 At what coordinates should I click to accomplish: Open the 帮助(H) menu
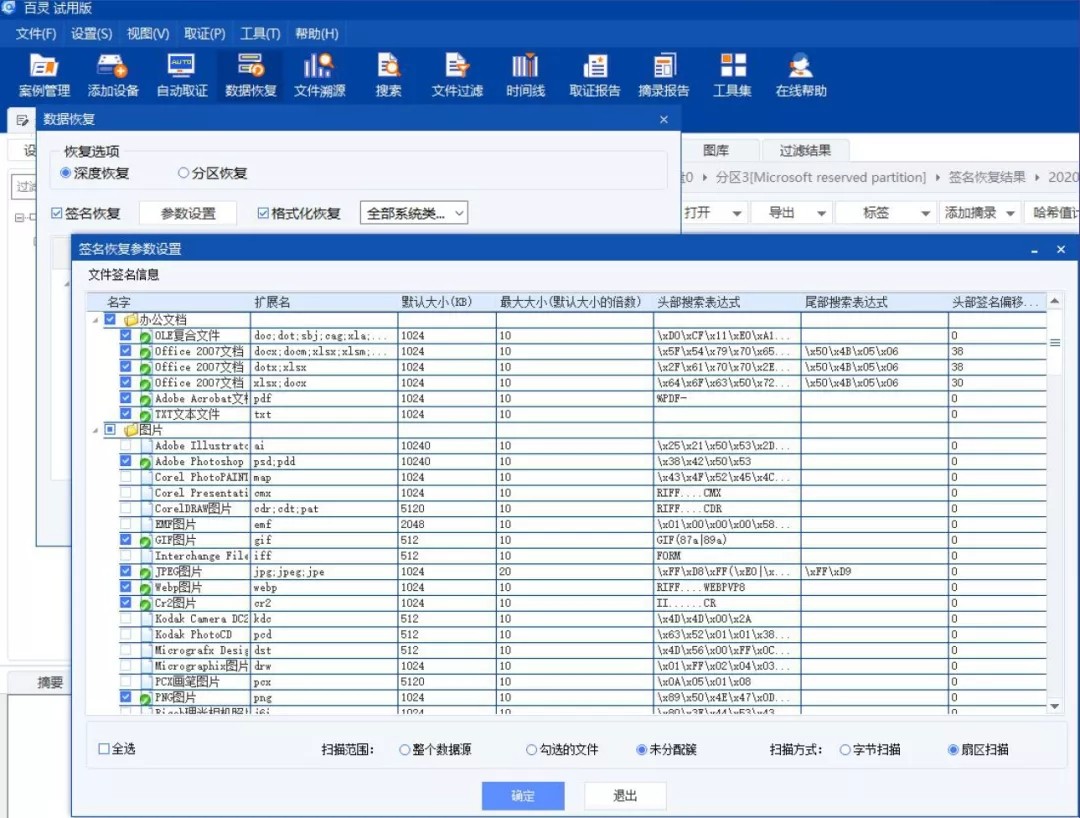317,34
